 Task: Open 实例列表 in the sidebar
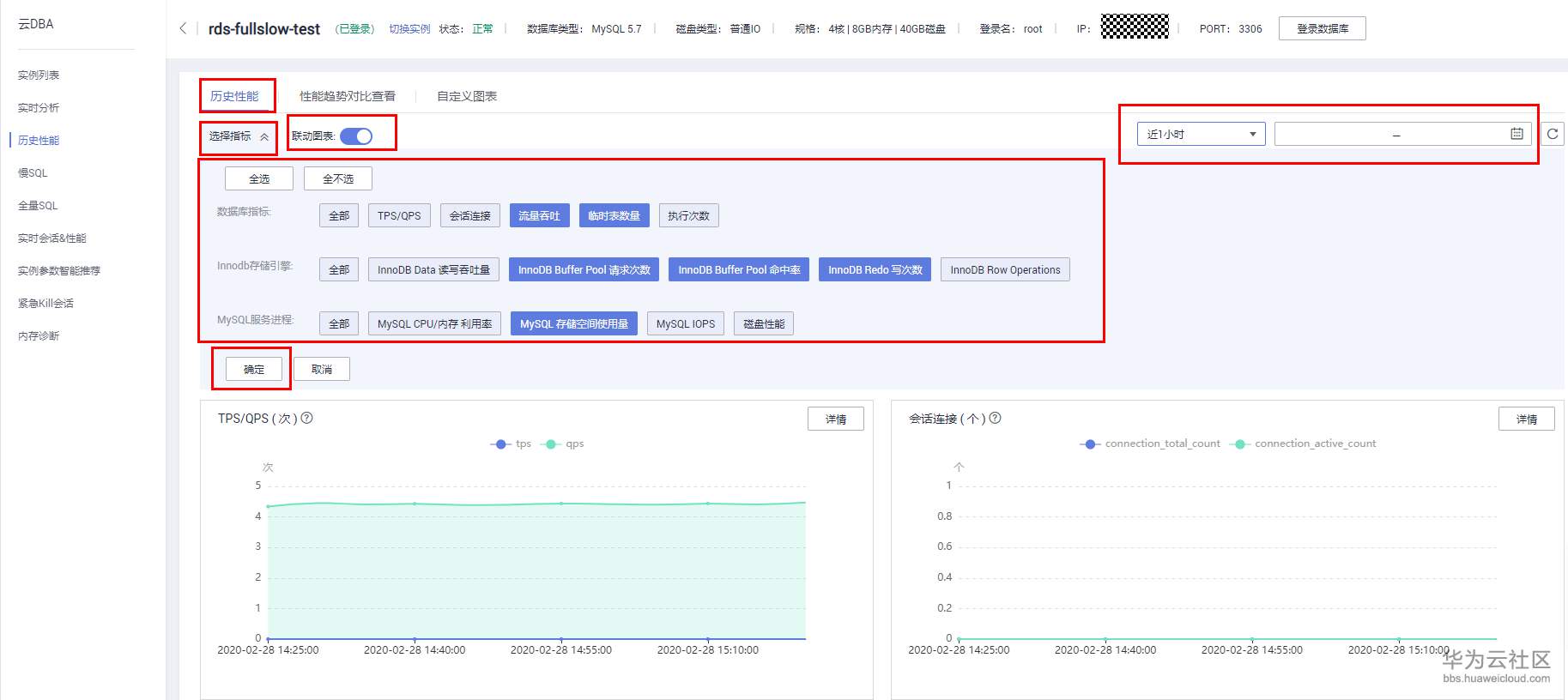coord(39,75)
